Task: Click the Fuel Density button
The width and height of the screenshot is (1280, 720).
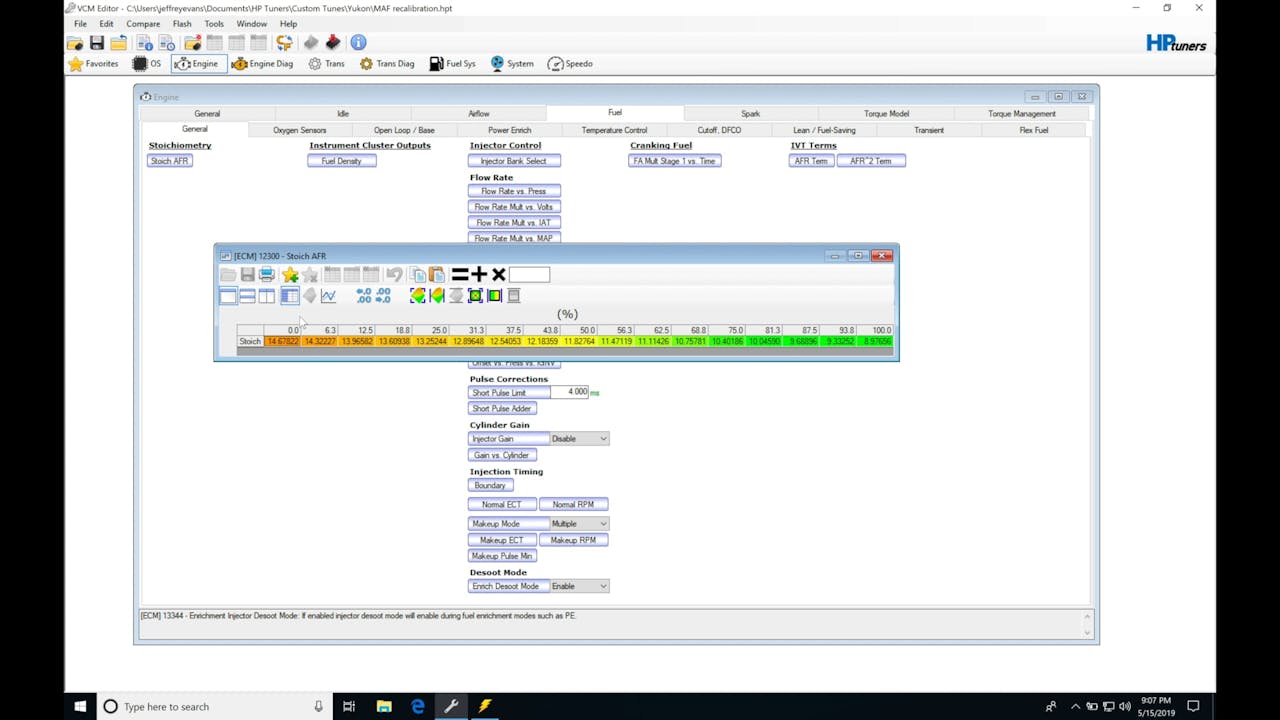Action: (341, 161)
